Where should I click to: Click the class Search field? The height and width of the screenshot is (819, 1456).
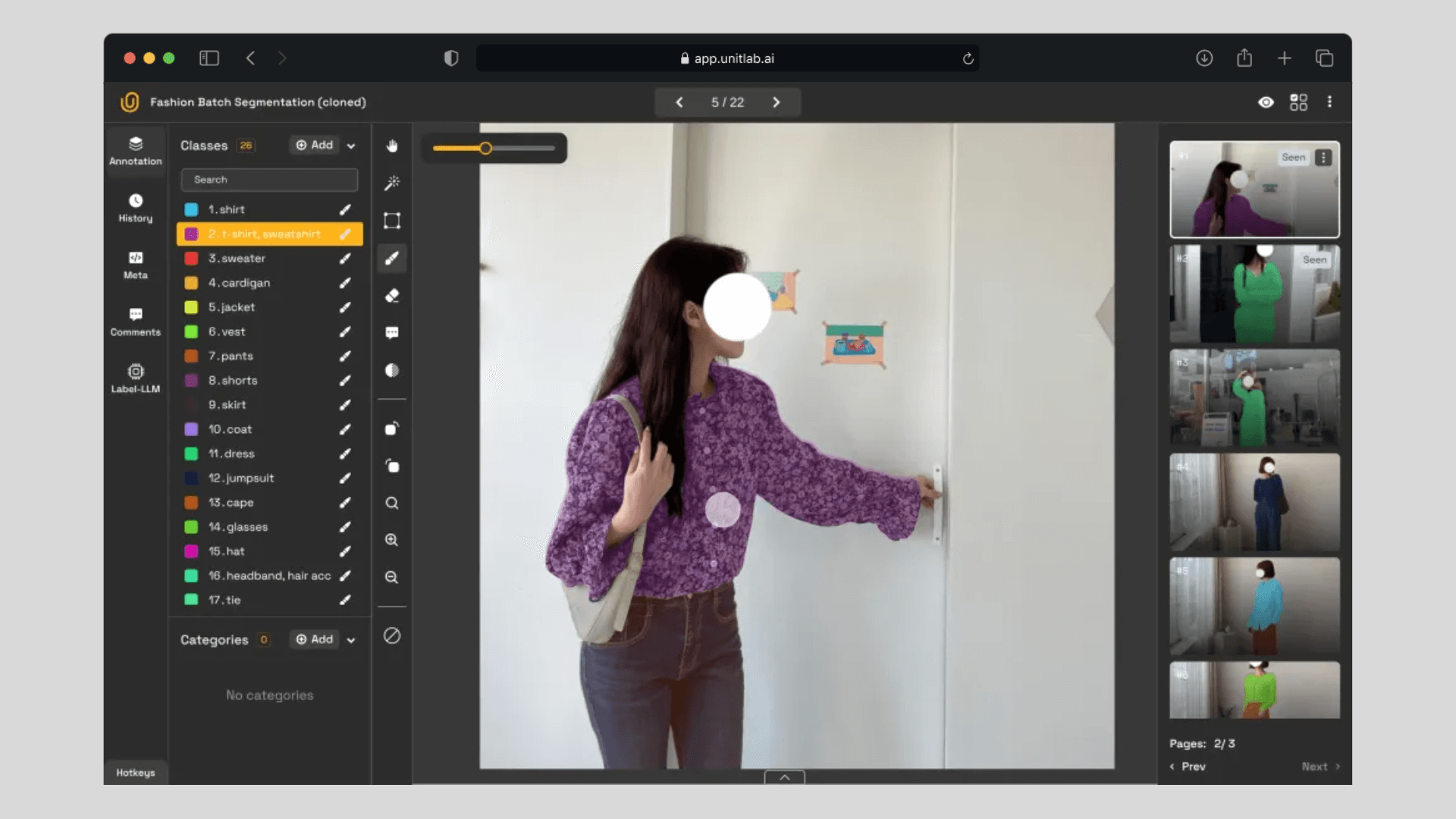pyautogui.click(x=269, y=180)
